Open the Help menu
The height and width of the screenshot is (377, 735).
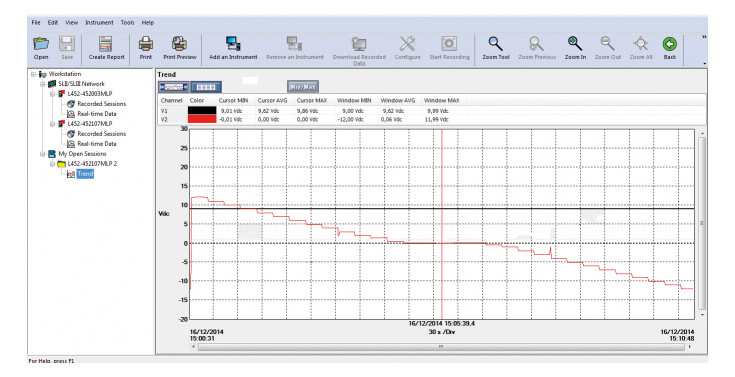(148, 23)
